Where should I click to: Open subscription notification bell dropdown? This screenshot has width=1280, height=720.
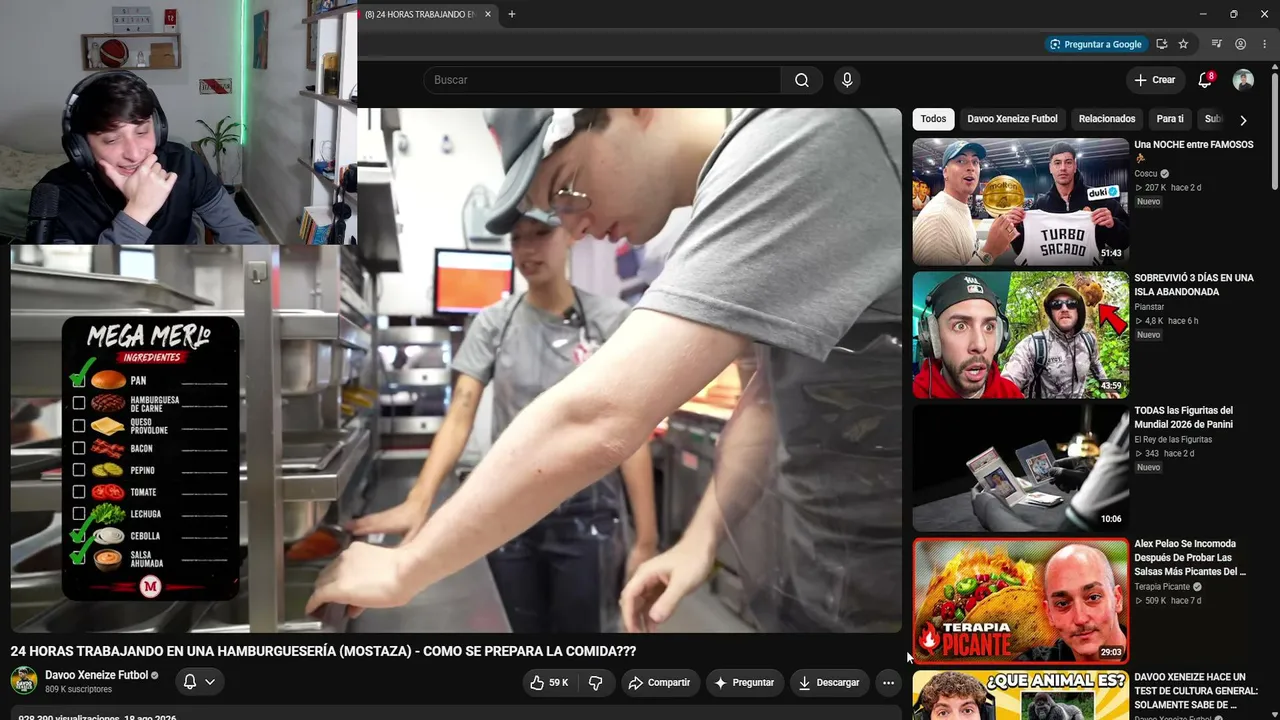(199, 682)
